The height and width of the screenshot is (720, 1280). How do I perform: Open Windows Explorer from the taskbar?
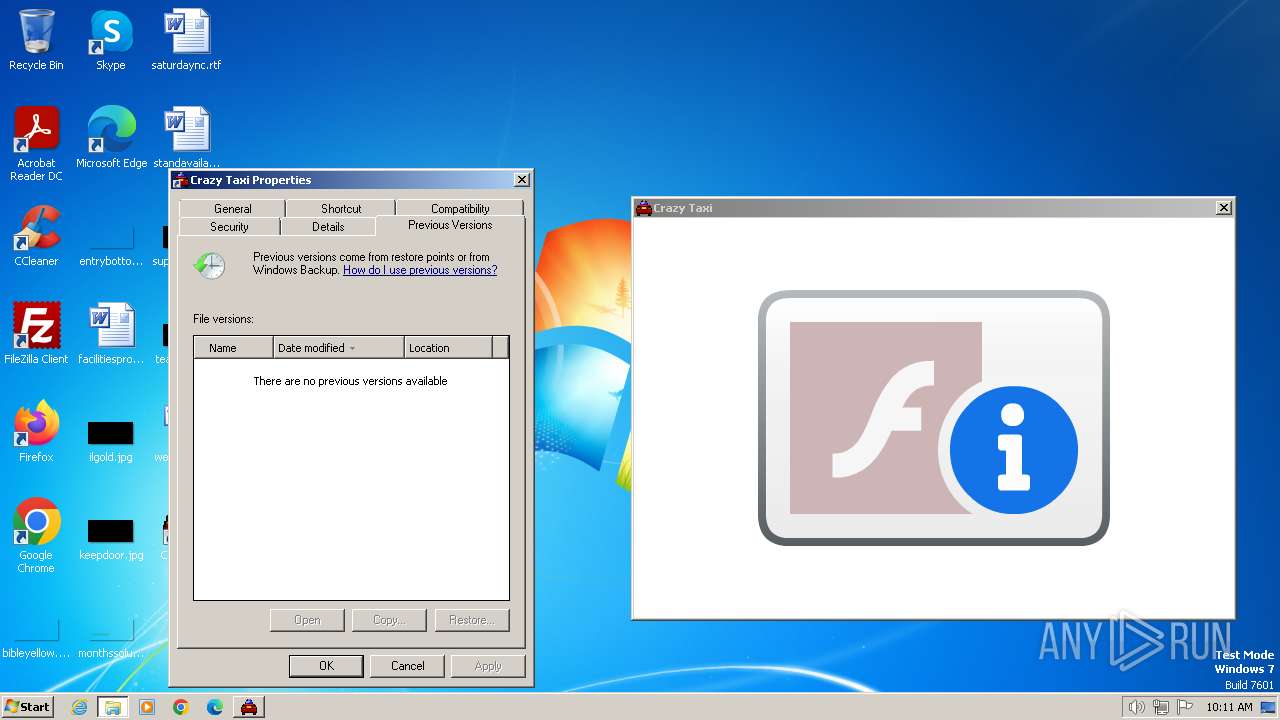pyautogui.click(x=113, y=707)
